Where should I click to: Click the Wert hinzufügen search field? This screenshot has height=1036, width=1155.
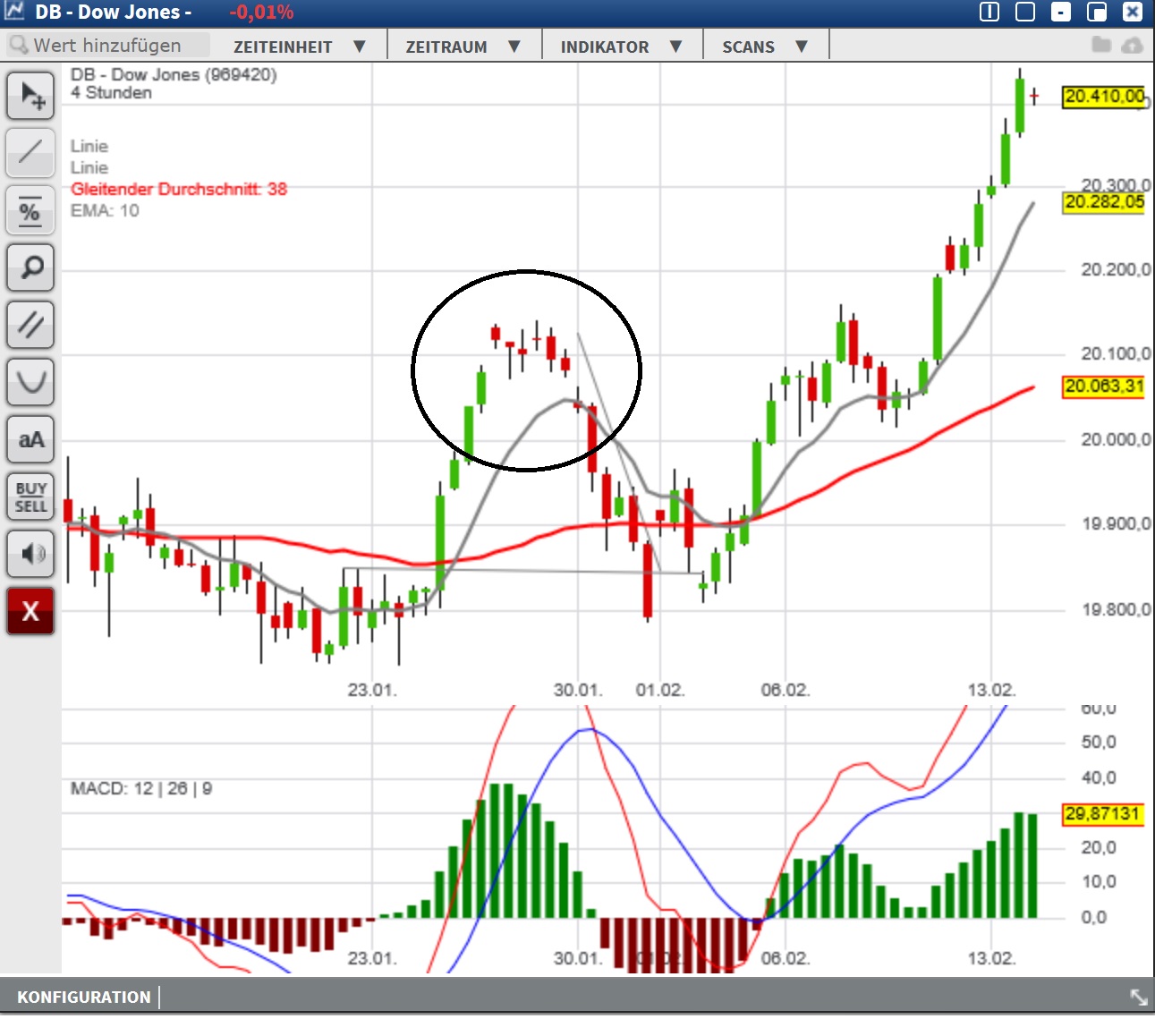107,45
